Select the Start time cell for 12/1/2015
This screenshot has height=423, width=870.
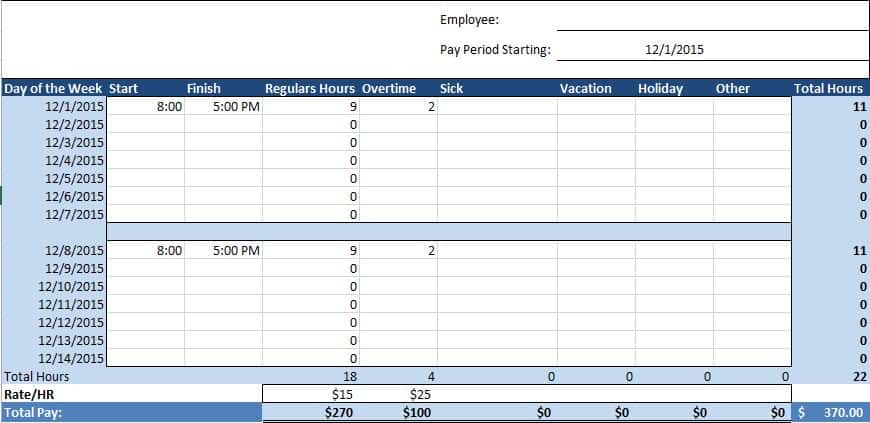click(146, 106)
